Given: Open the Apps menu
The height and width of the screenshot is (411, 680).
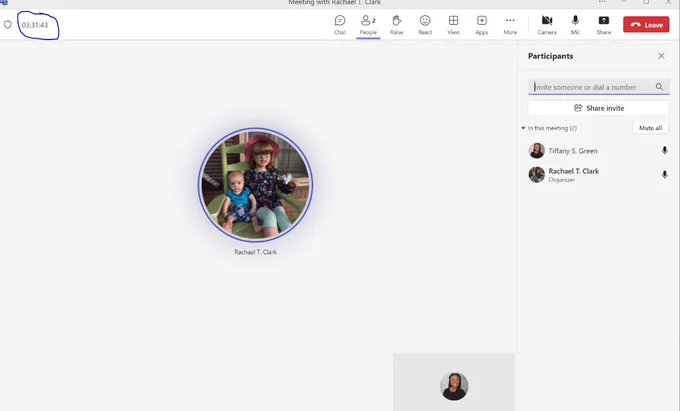Looking at the screenshot, I should 482,25.
